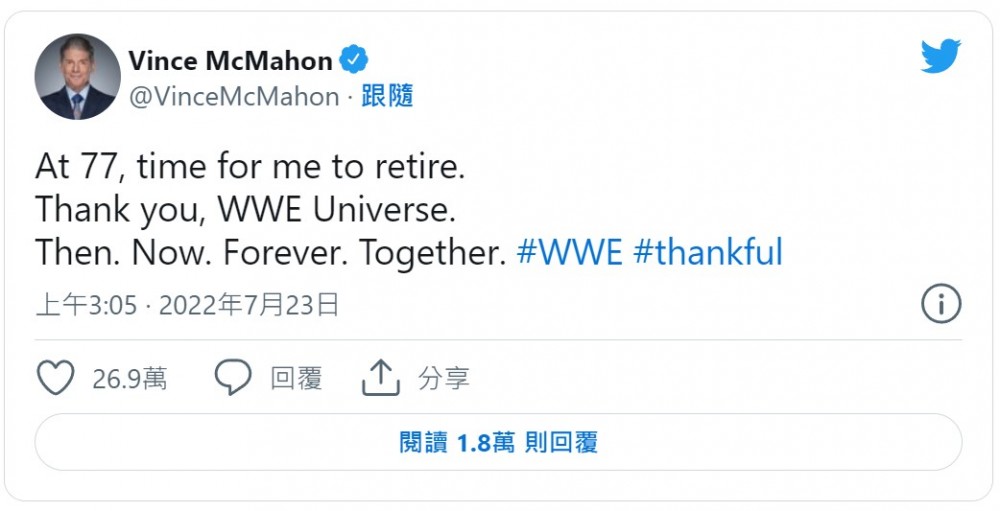
Task: Click the blue verified badge
Action: coord(353,60)
